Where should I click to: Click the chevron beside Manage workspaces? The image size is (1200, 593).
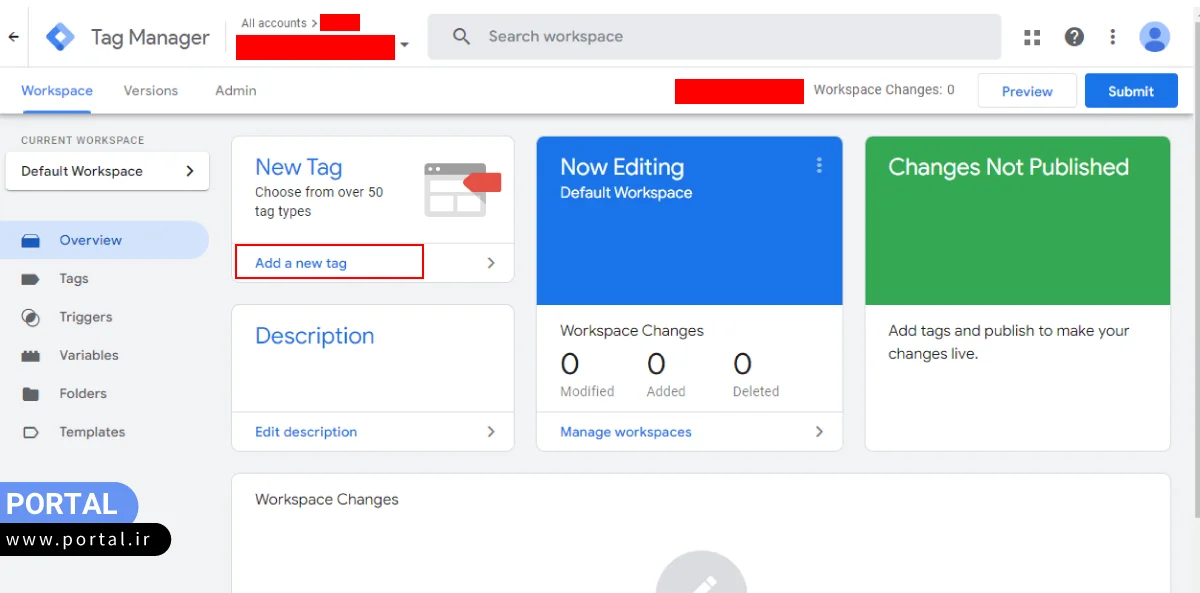pos(819,432)
